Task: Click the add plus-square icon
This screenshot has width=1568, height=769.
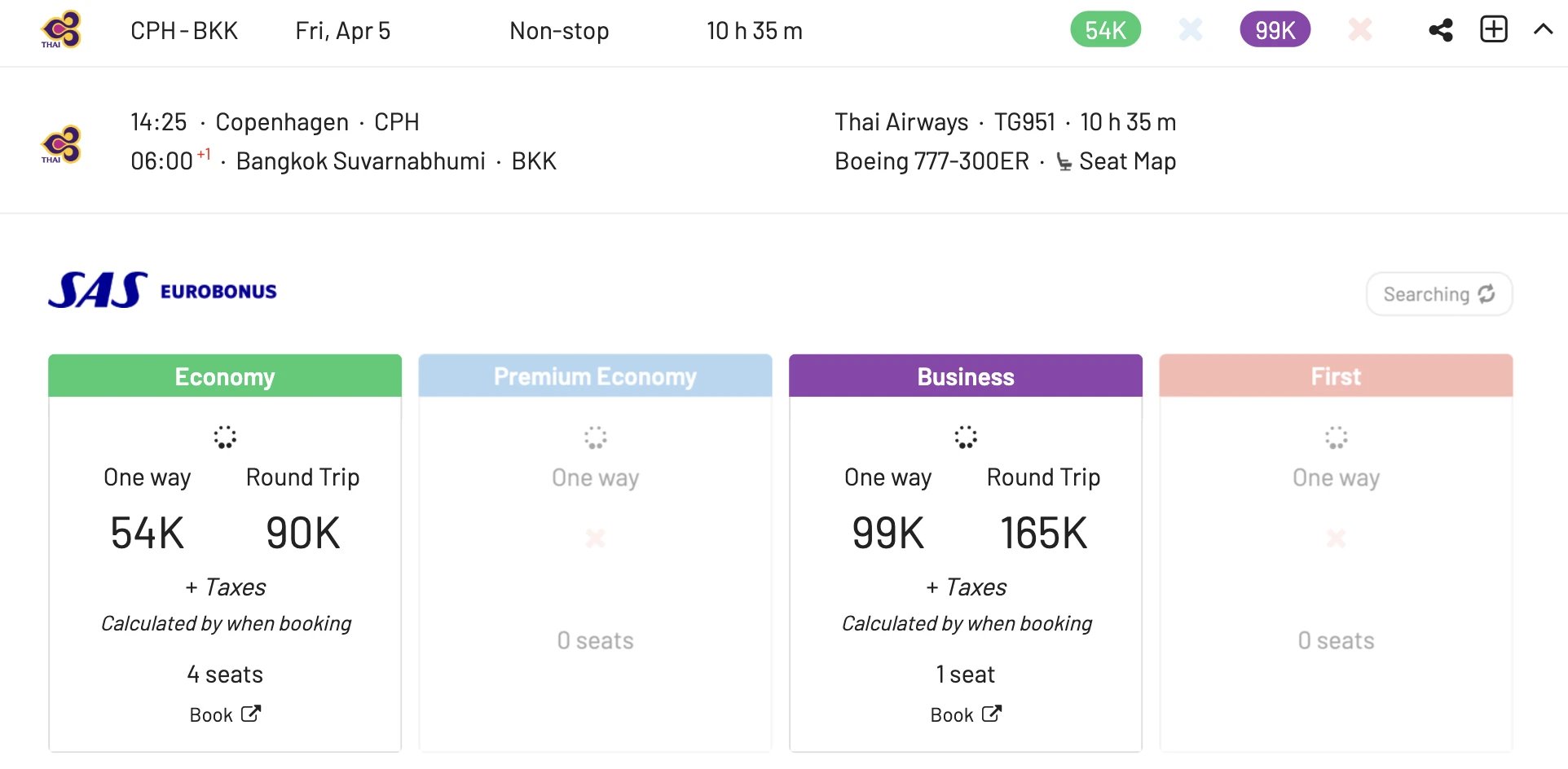Action: pyautogui.click(x=1494, y=29)
